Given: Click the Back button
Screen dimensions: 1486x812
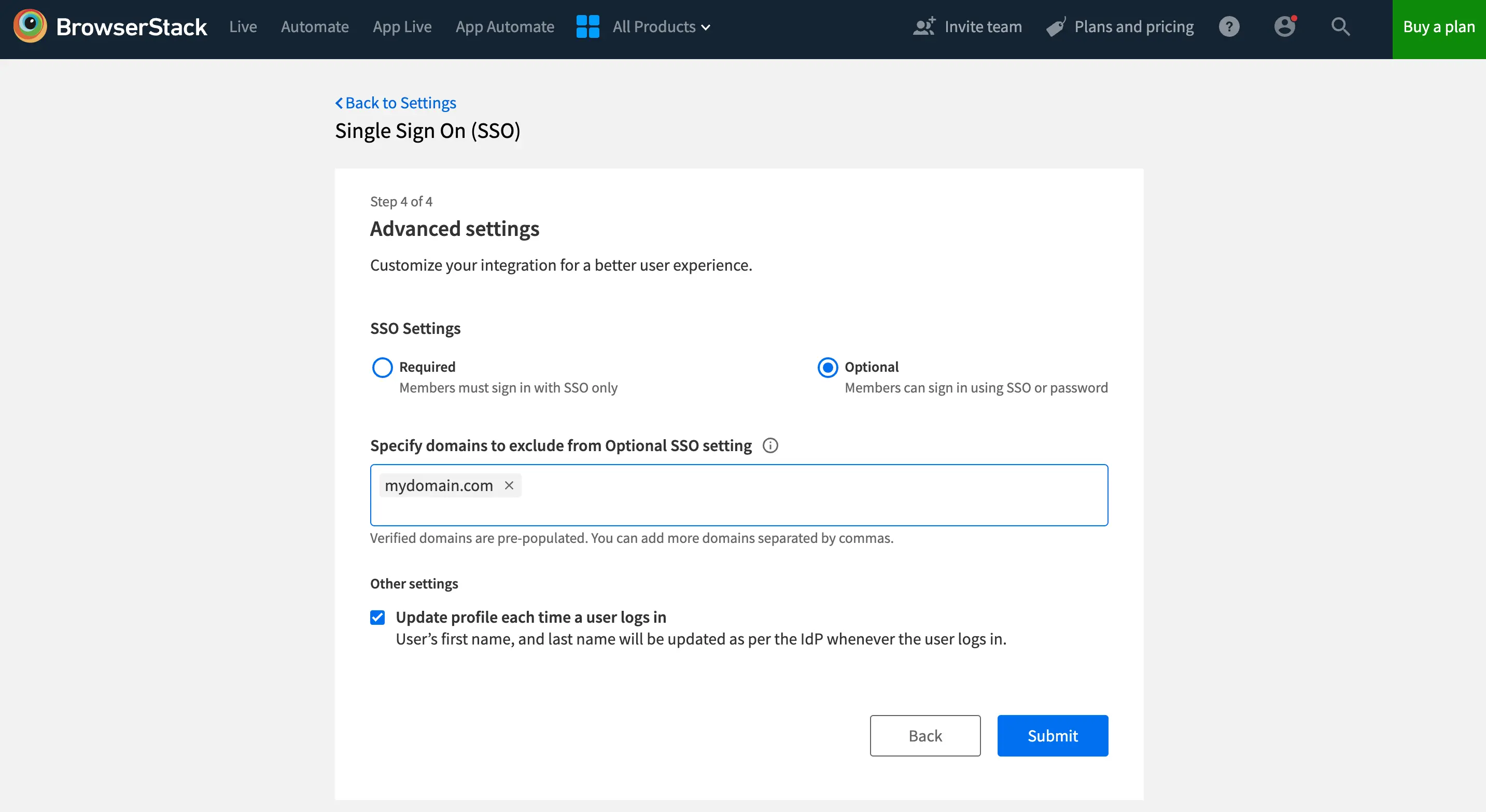Looking at the screenshot, I should pos(924,735).
